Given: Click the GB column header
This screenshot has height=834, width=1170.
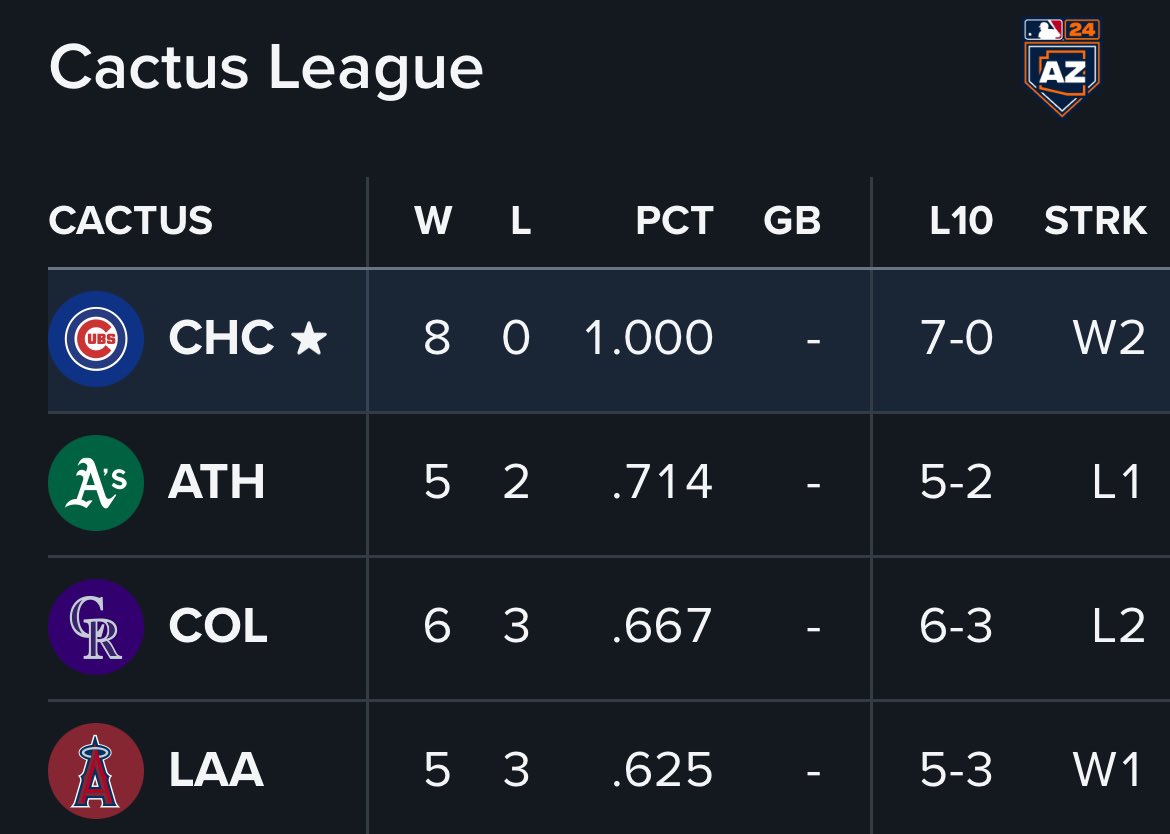Looking at the screenshot, I should [792, 221].
